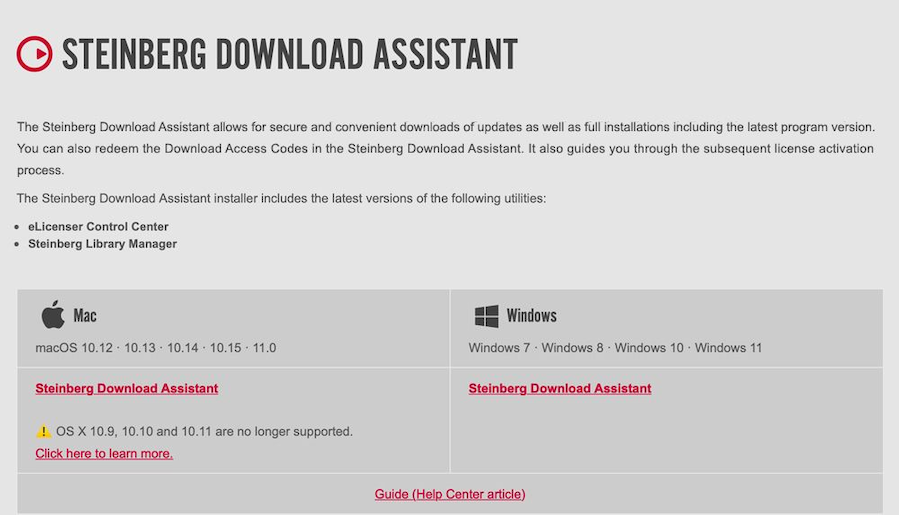Viewport: 900px width, 515px height.
Task: Click the Apple logo in Mac section
Action: click(53, 315)
